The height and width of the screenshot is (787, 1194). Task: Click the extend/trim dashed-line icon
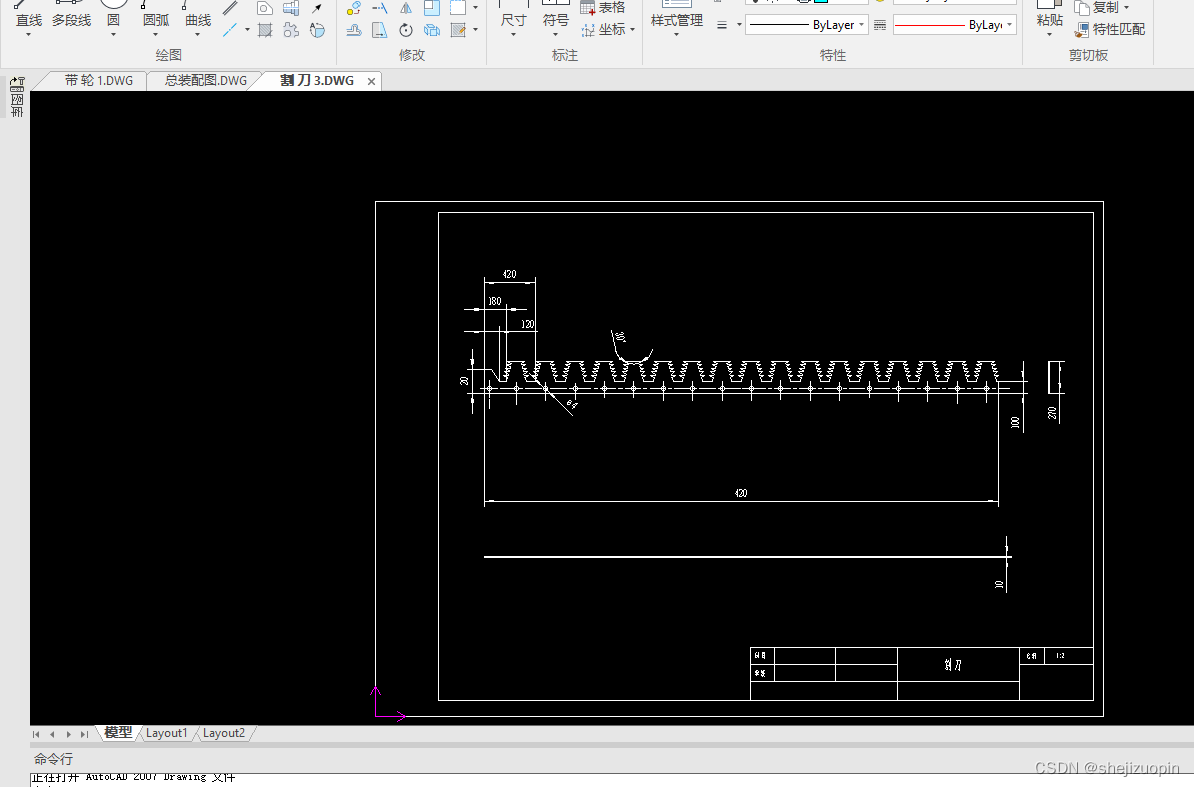pos(379,8)
